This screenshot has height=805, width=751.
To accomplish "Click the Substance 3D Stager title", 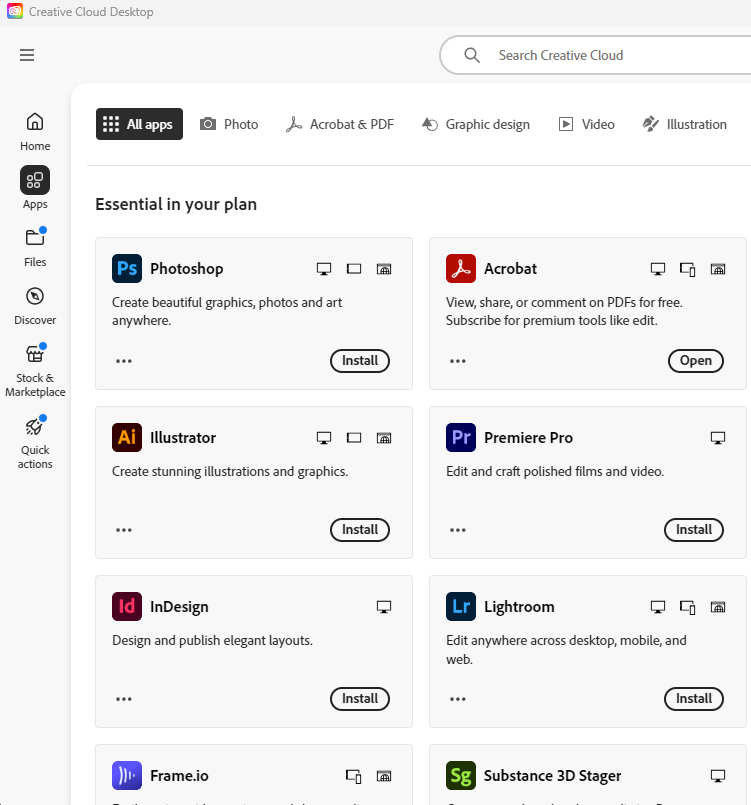I will (x=552, y=775).
